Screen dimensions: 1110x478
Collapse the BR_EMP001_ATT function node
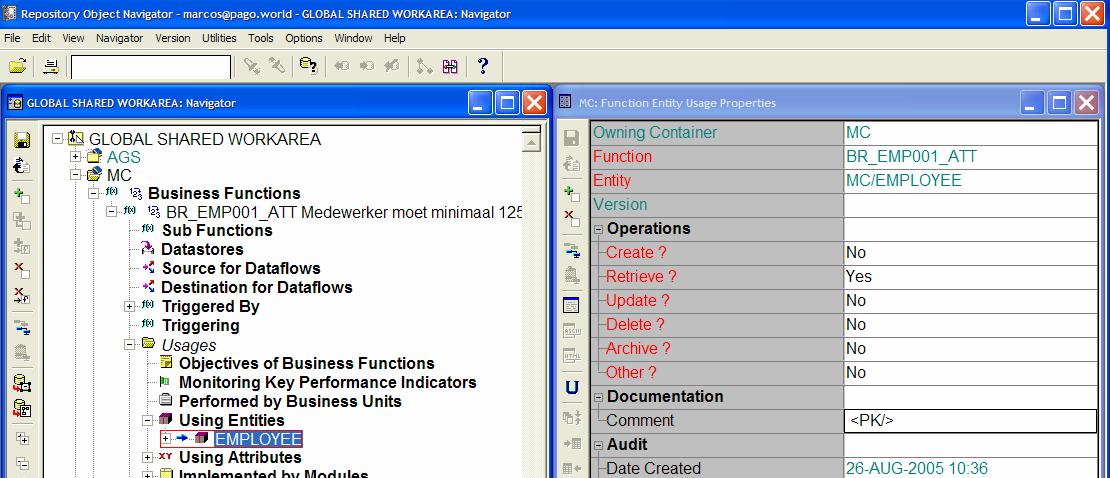coord(111,212)
